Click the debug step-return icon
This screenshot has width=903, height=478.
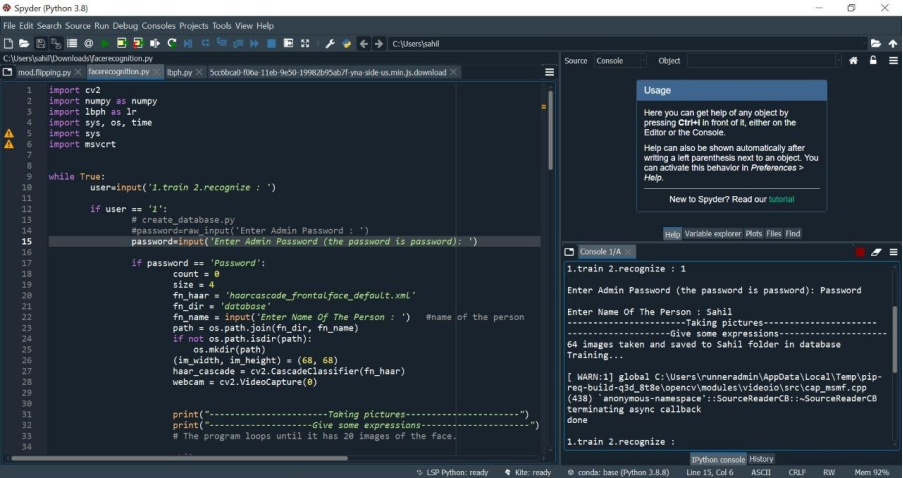tap(238, 43)
